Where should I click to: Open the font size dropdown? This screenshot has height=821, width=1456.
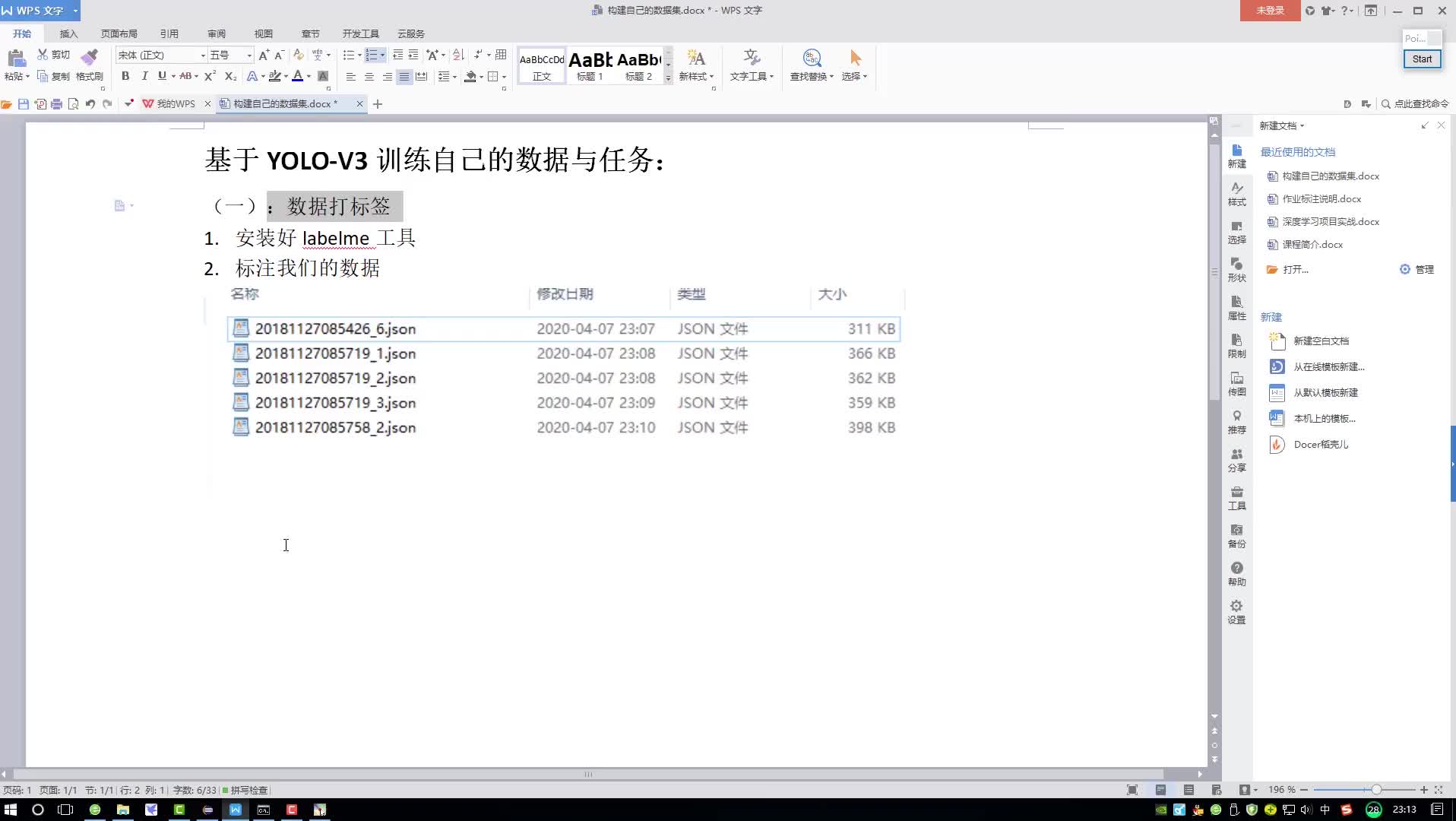(248, 55)
